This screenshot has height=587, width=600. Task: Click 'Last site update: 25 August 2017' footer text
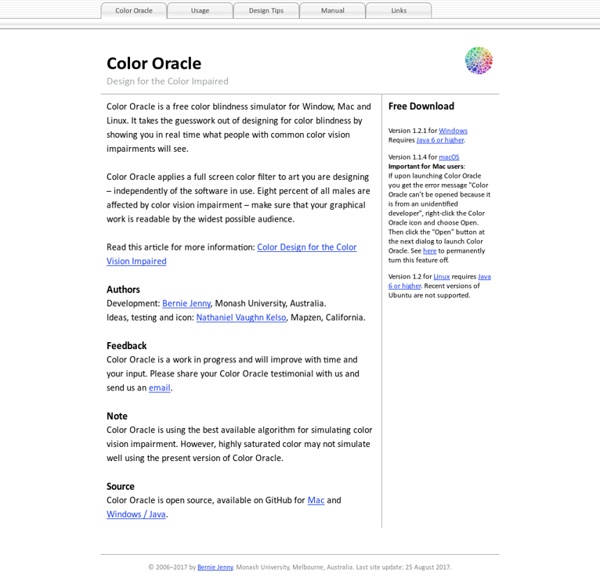[403, 567]
